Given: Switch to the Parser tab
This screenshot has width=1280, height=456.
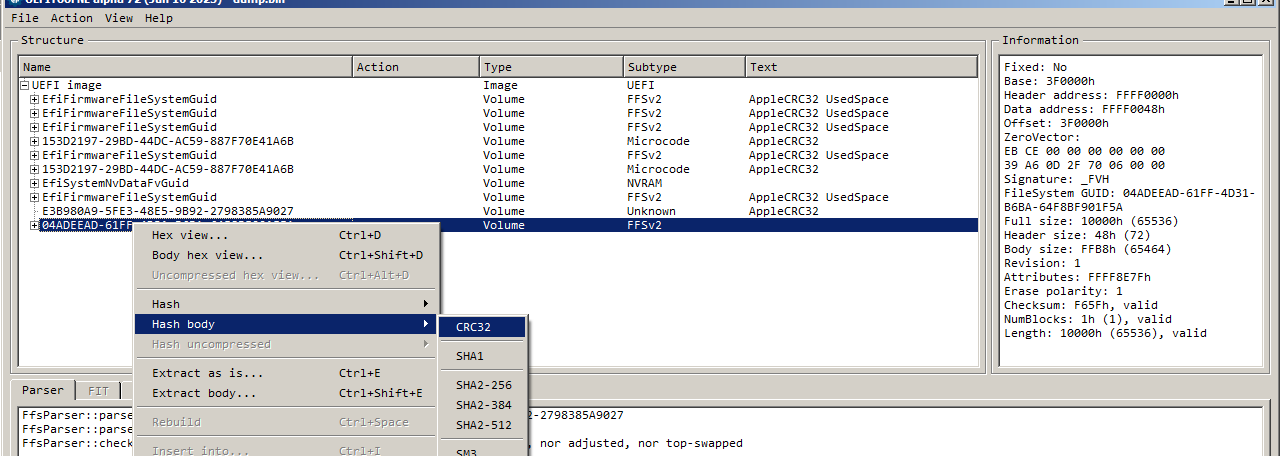Looking at the screenshot, I should click(44, 390).
